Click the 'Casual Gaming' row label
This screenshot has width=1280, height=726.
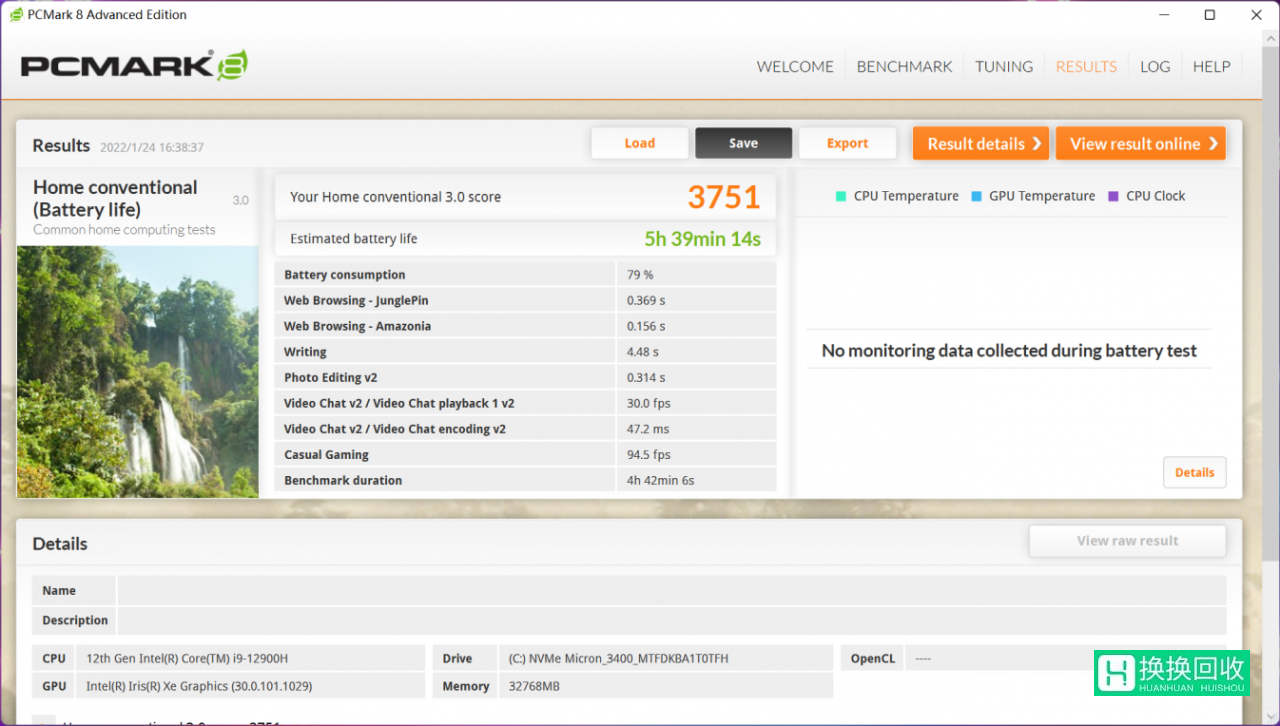(x=326, y=455)
